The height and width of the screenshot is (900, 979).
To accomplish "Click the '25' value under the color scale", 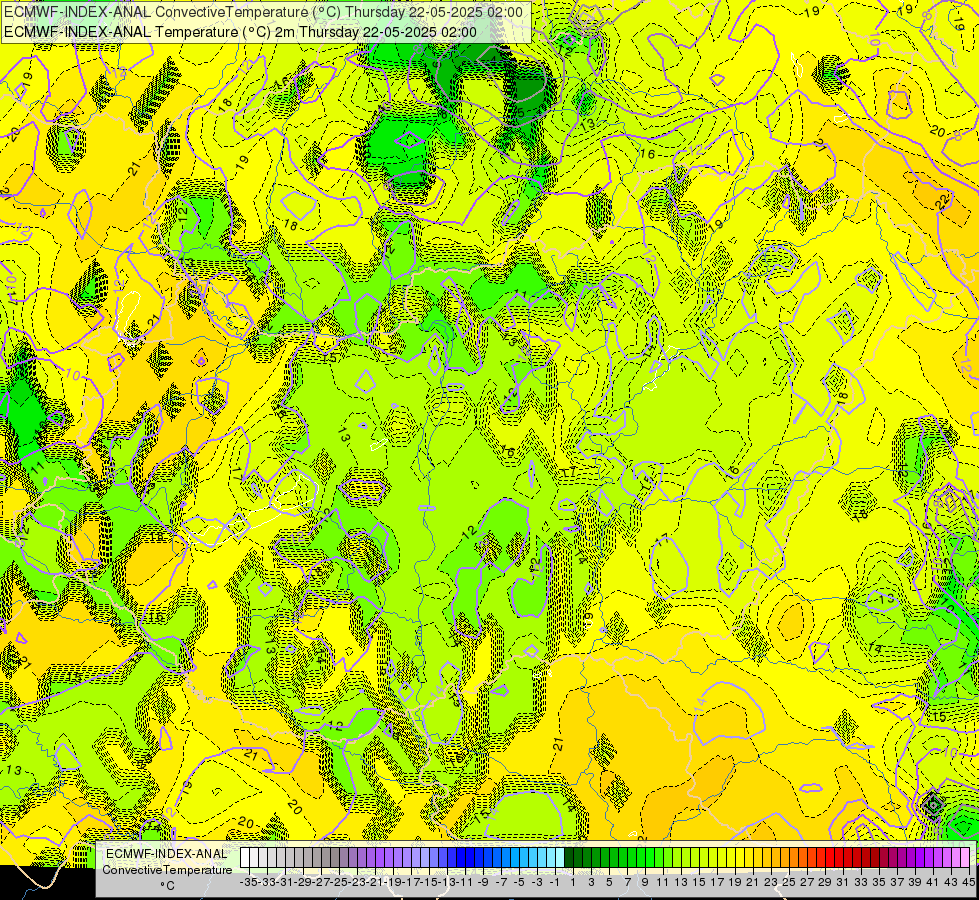I will pyautogui.click(x=789, y=882).
